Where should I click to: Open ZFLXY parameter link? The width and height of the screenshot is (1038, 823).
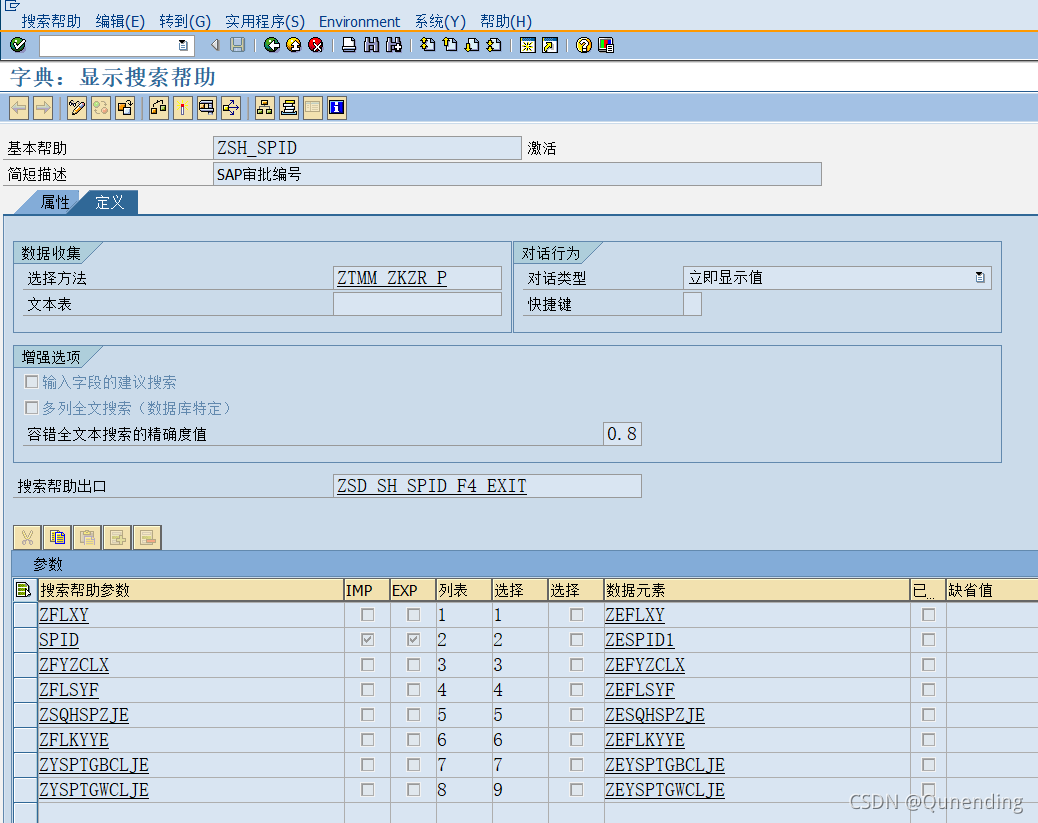pos(64,614)
